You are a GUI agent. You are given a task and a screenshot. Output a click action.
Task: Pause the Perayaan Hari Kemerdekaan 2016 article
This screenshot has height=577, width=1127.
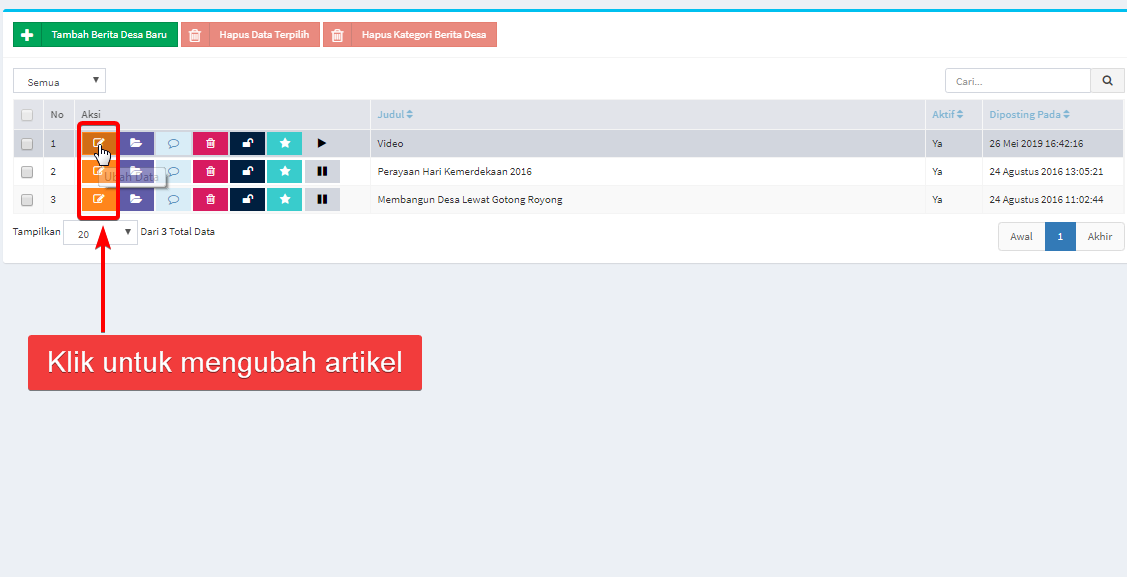click(x=322, y=171)
